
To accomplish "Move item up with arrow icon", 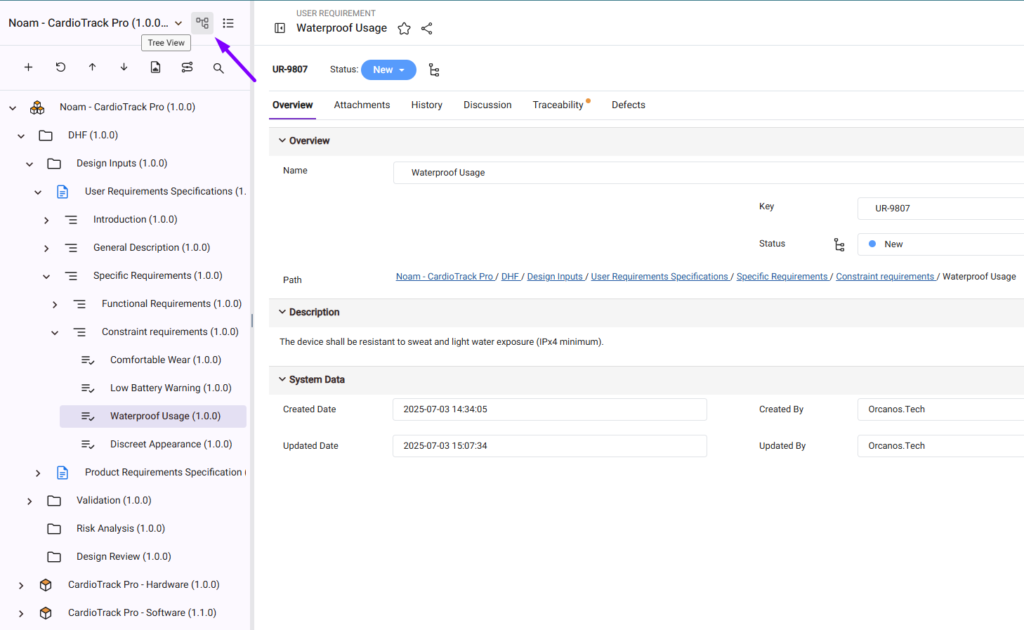I will (92, 68).
